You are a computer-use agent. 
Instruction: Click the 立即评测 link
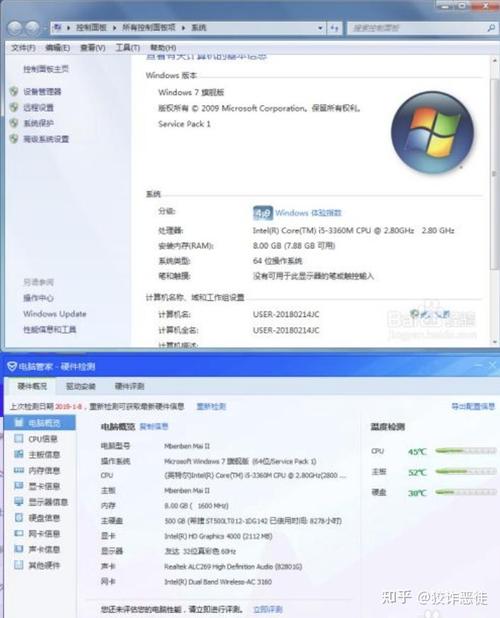(268, 609)
